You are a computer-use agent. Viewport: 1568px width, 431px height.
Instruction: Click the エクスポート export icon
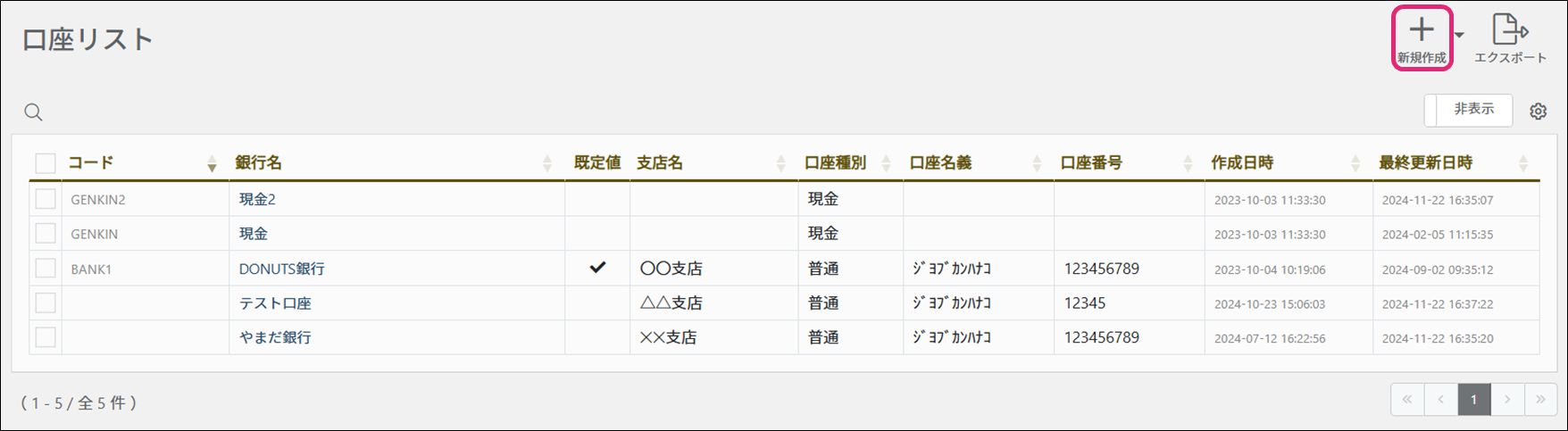pos(1509,29)
